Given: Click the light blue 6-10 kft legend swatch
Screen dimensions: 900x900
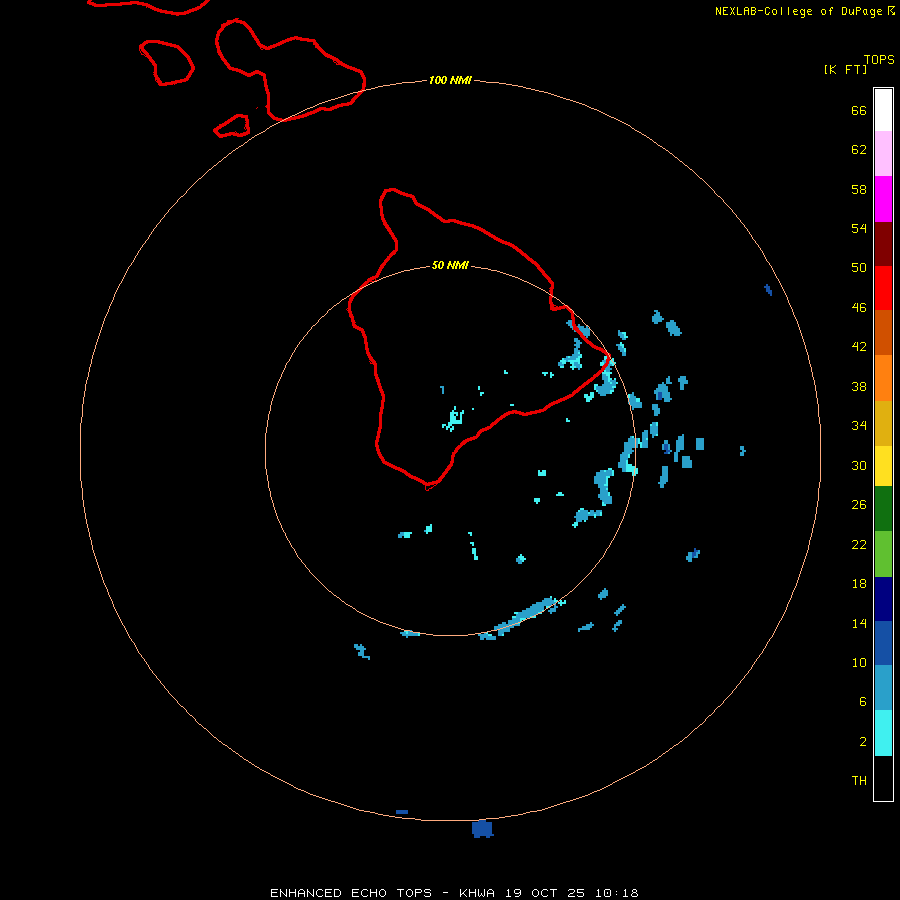Looking at the screenshot, I should tap(883, 688).
